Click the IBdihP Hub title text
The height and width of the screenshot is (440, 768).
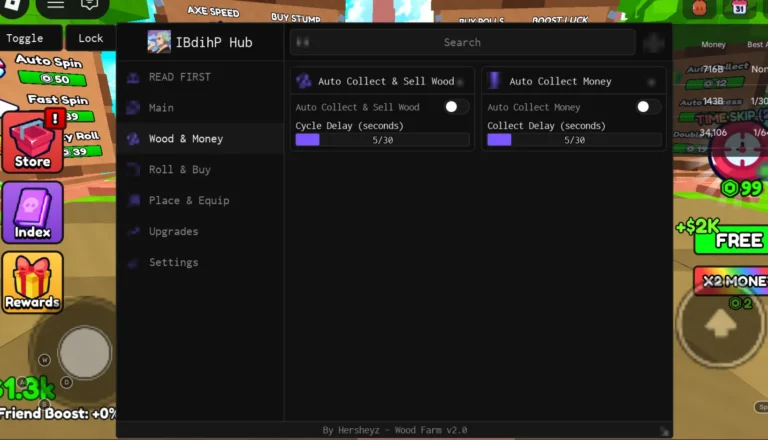point(214,43)
